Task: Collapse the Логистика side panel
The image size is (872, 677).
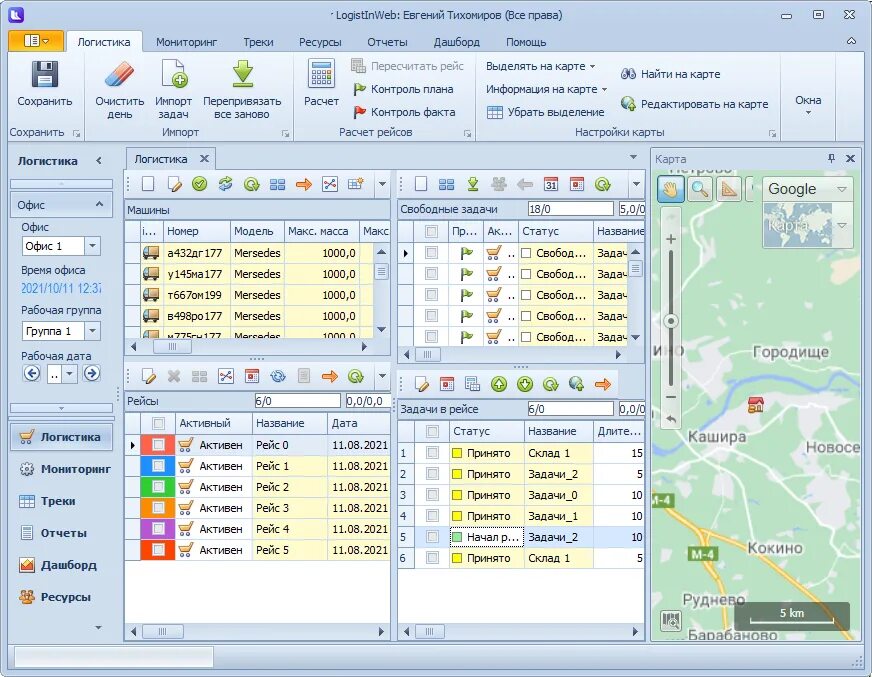Action: [99, 161]
